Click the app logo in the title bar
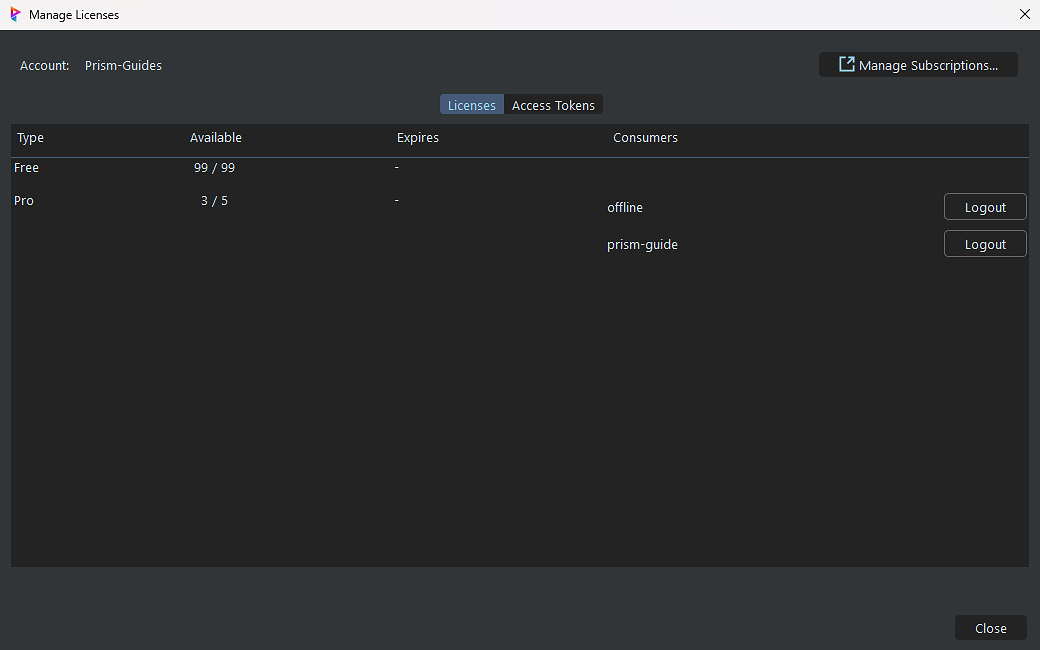Screen dimensions: 1040x650 pos(15,15)
